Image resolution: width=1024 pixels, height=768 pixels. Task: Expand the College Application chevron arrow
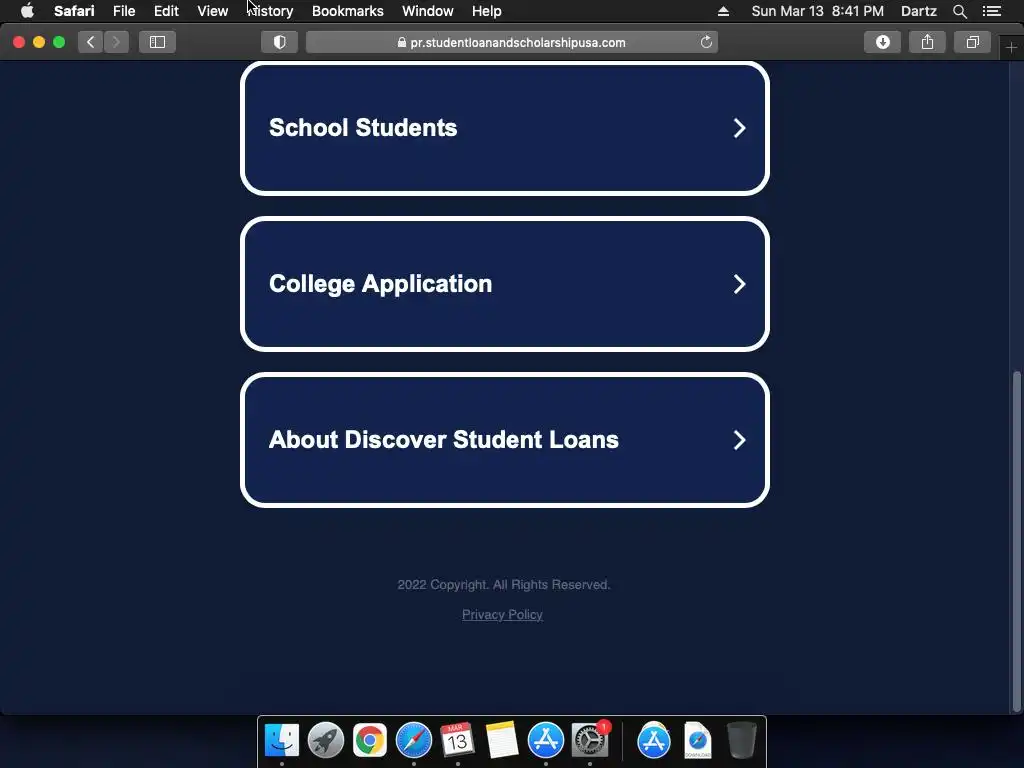coord(739,284)
